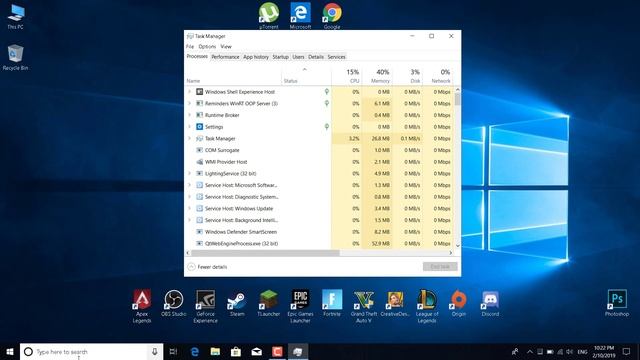Screen dimensions: 640x360
Task: Switch to the Startup tab
Action: [x=280, y=57]
